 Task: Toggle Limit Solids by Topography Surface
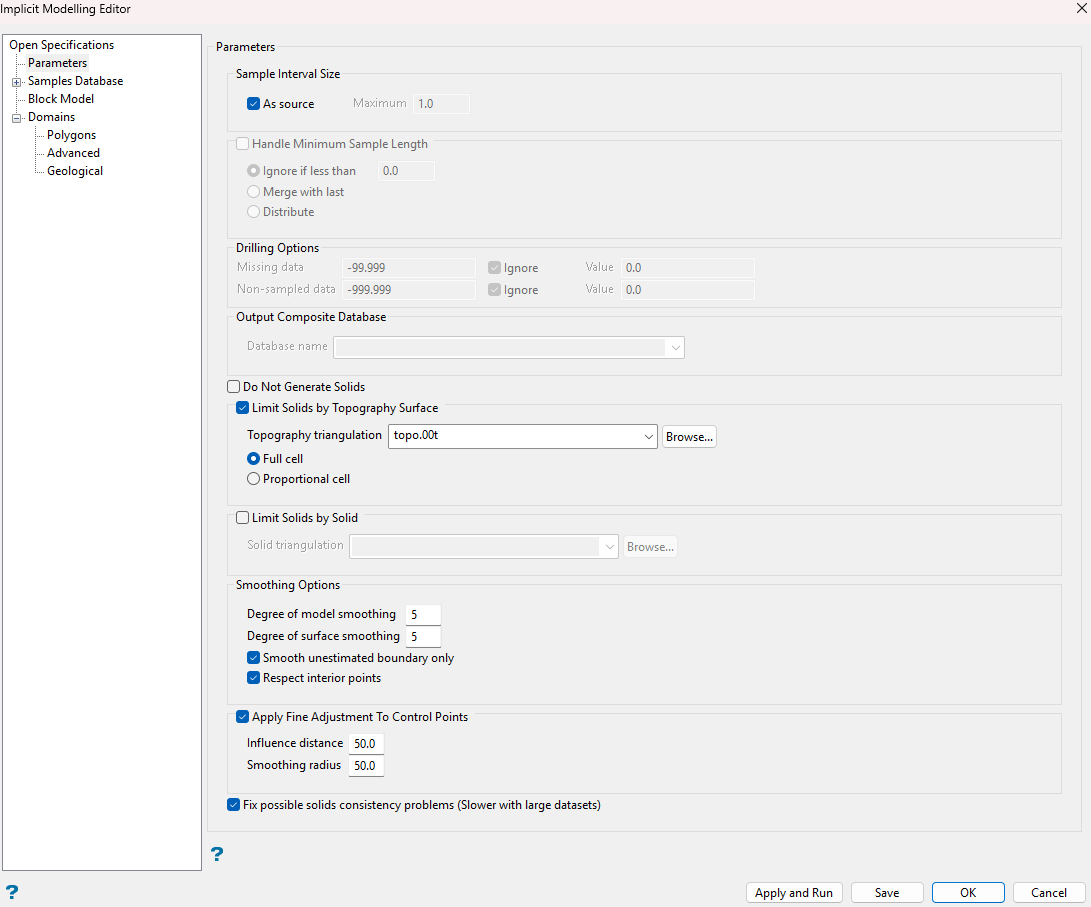coord(242,408)
